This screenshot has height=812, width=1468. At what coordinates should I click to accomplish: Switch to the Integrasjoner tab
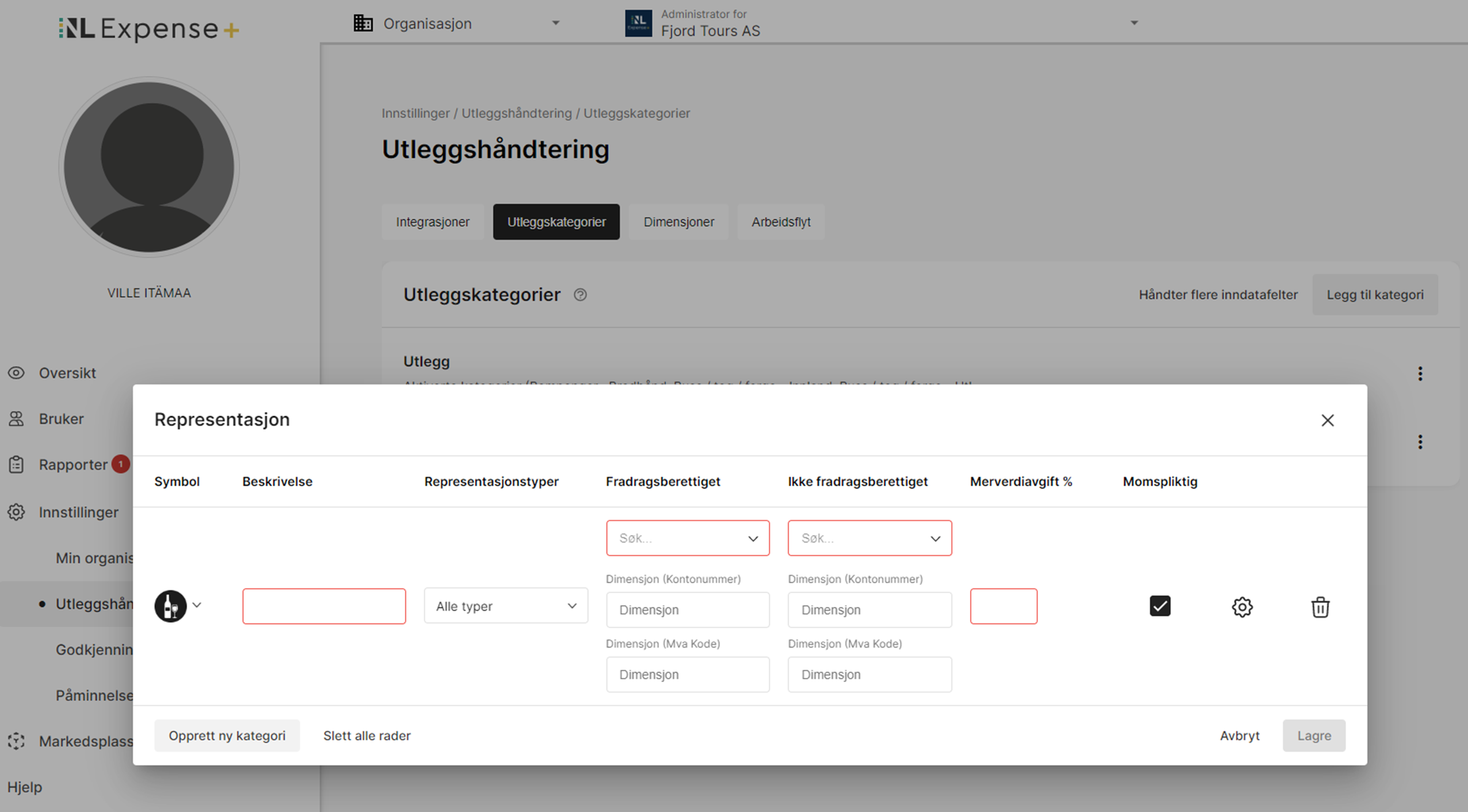coord(432,222)
